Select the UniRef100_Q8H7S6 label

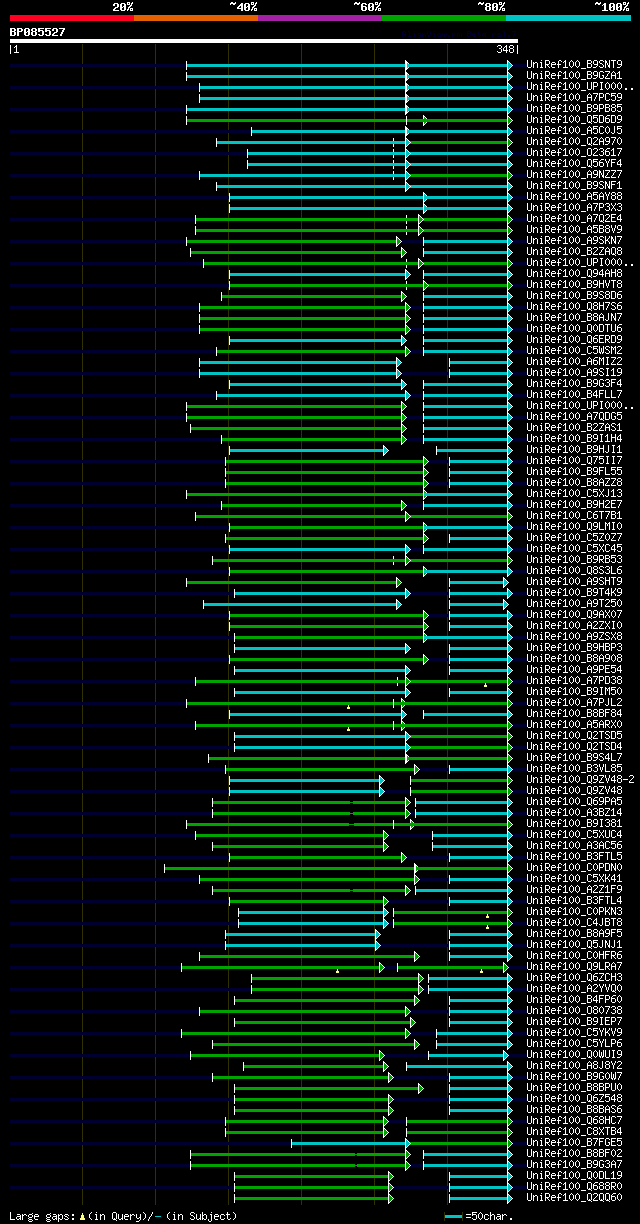click(x=574, y=306)
